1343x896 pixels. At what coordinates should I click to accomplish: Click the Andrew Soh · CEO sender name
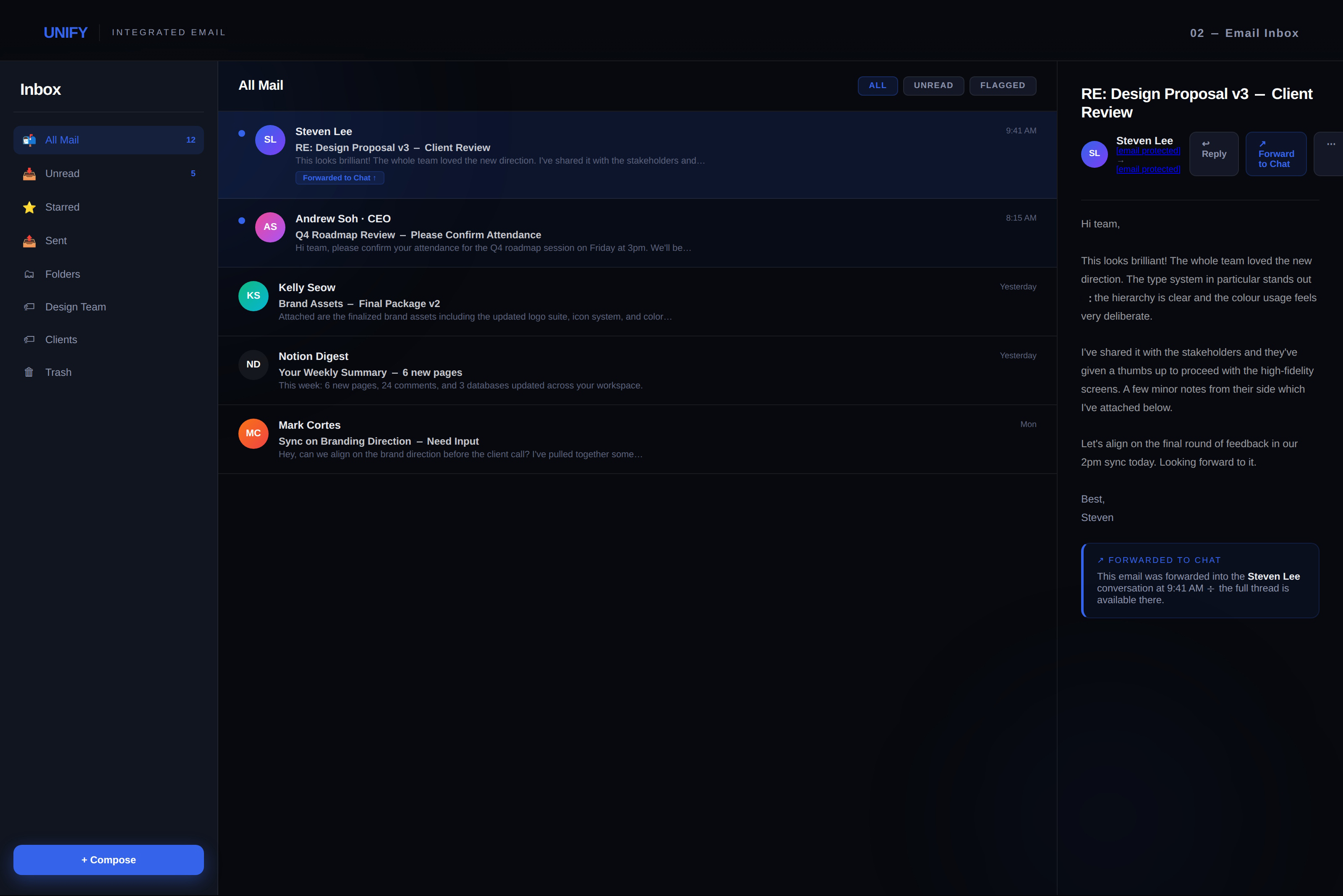coord(343,219)
